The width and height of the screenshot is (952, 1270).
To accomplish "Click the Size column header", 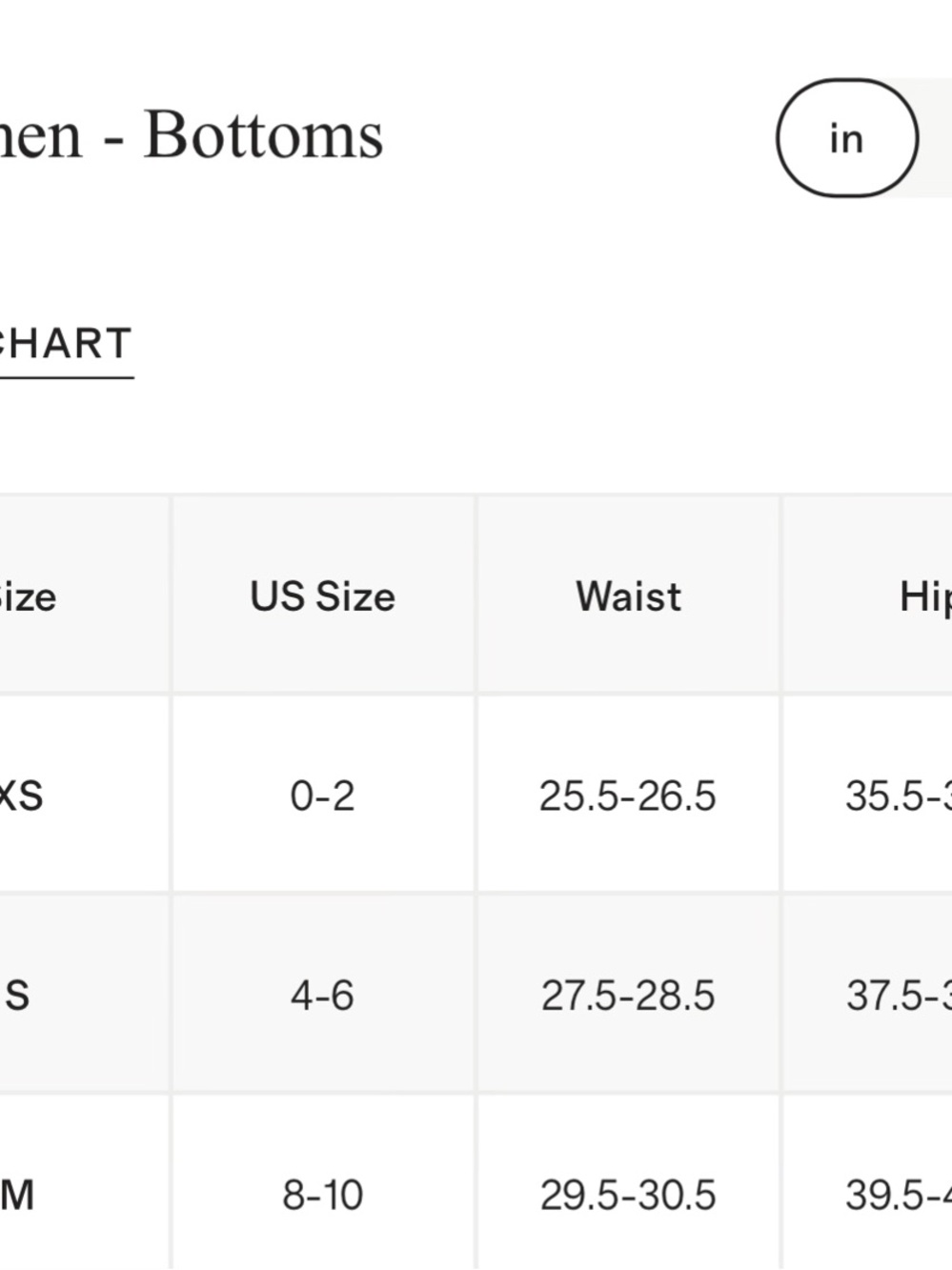I will tap(28, 597).
